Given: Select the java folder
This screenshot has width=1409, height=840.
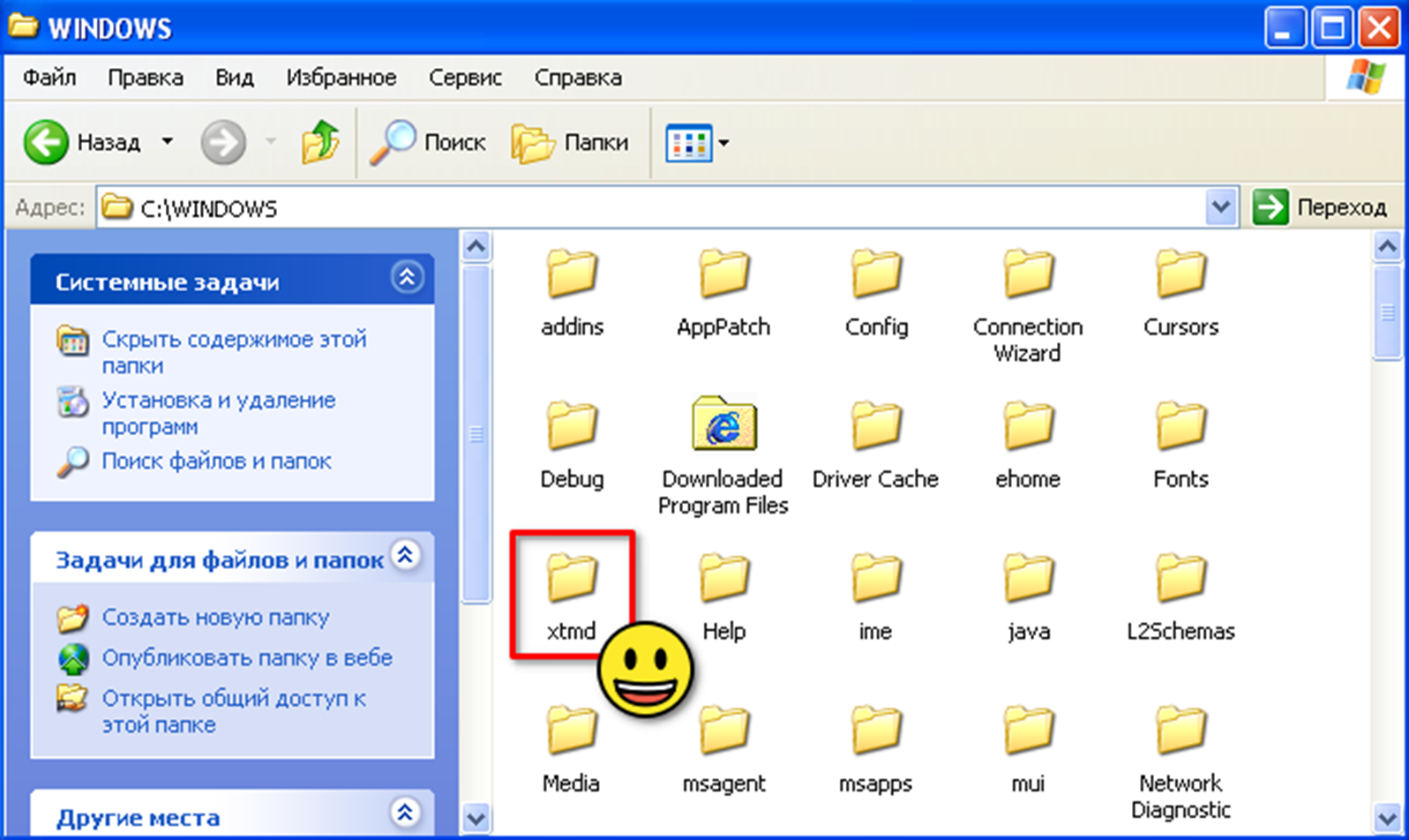Looking at the screenshot, I should click(x=1028, y=597).
